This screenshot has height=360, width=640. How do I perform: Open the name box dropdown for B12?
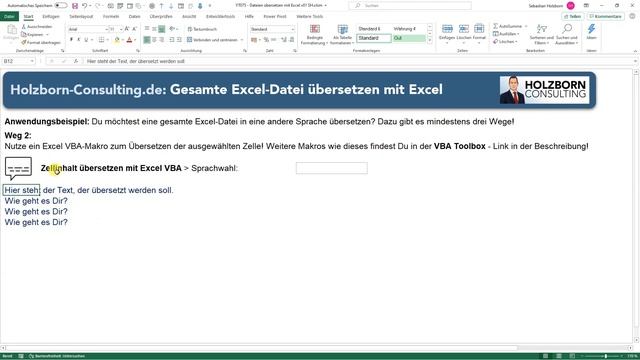(x=31, y=61)
